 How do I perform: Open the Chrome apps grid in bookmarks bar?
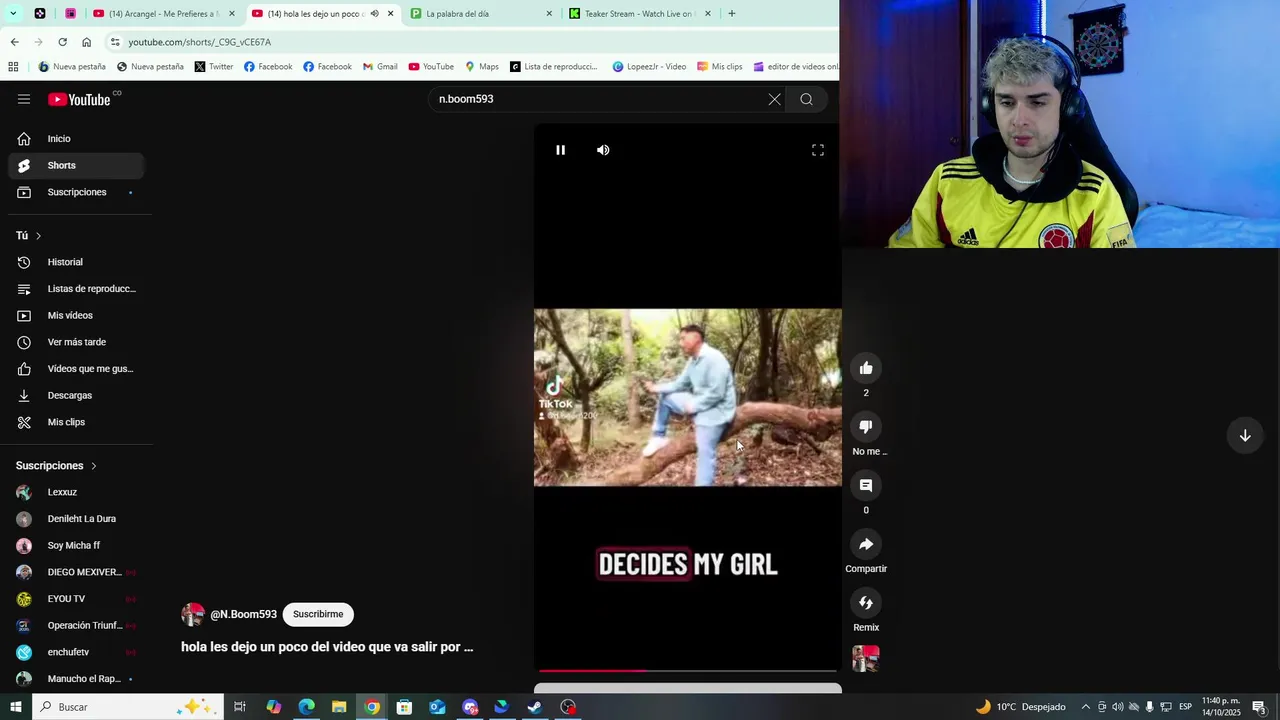click(13, 67)
